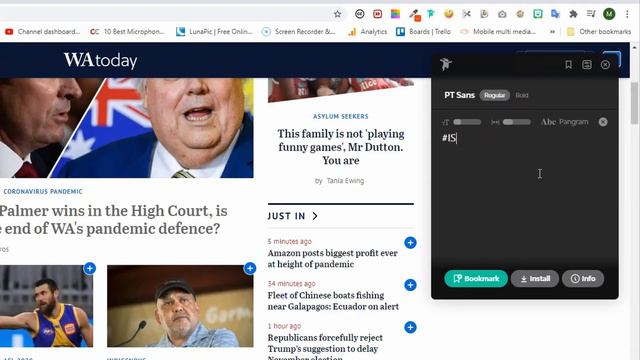The image size is (640, 360).
Task: Show more bookmarks with the chevron
Action: 552,31
